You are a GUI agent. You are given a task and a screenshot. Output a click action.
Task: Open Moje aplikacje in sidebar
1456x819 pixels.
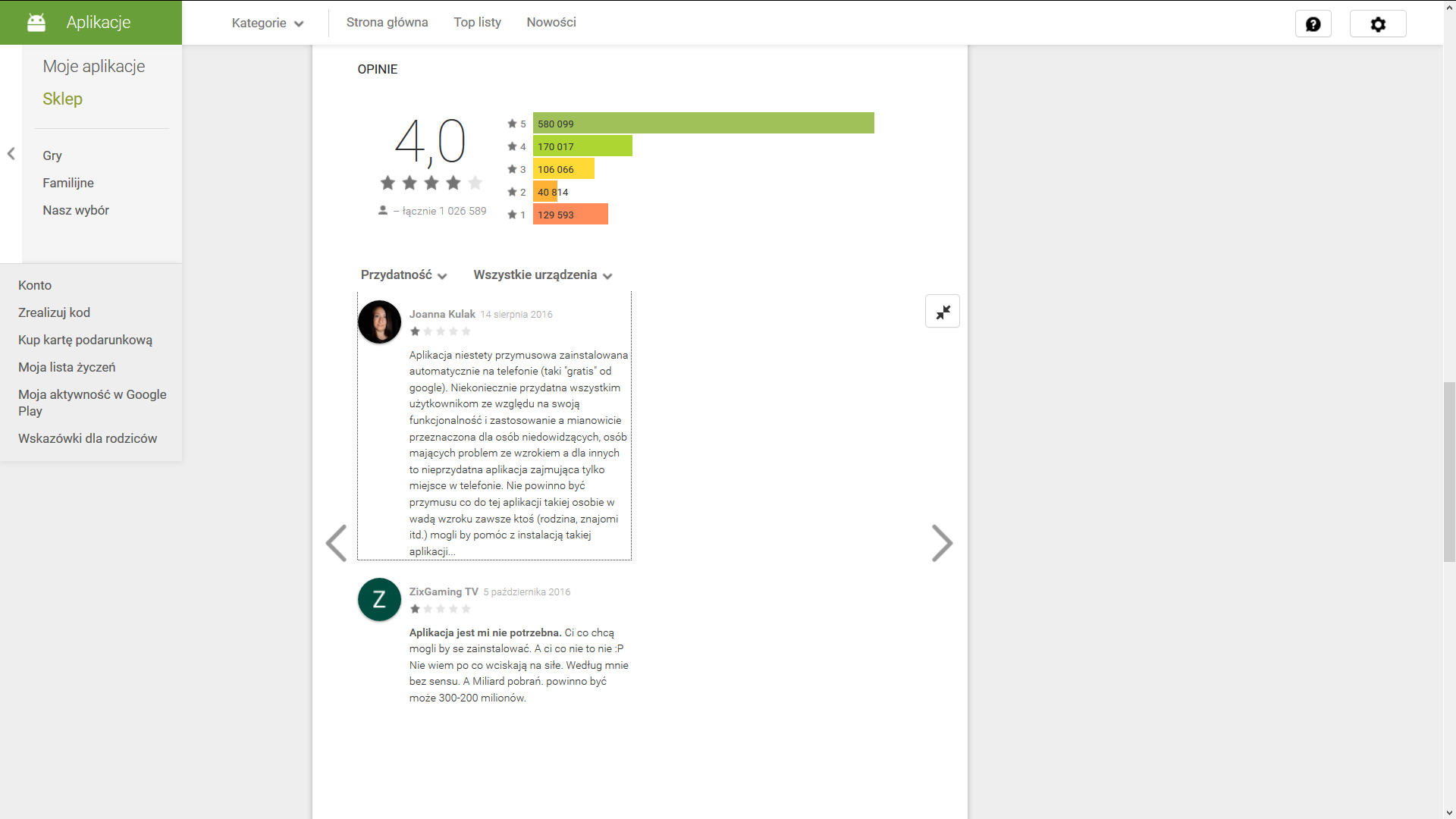(94, 67)
